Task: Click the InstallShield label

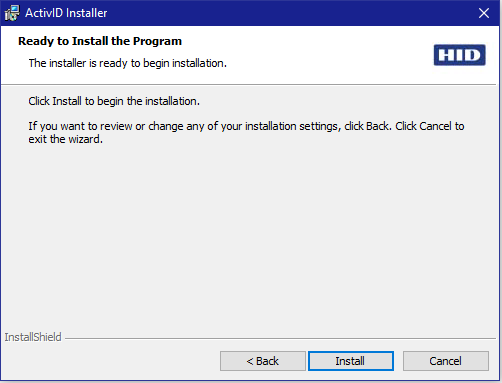Action: (x=33, y=337)
